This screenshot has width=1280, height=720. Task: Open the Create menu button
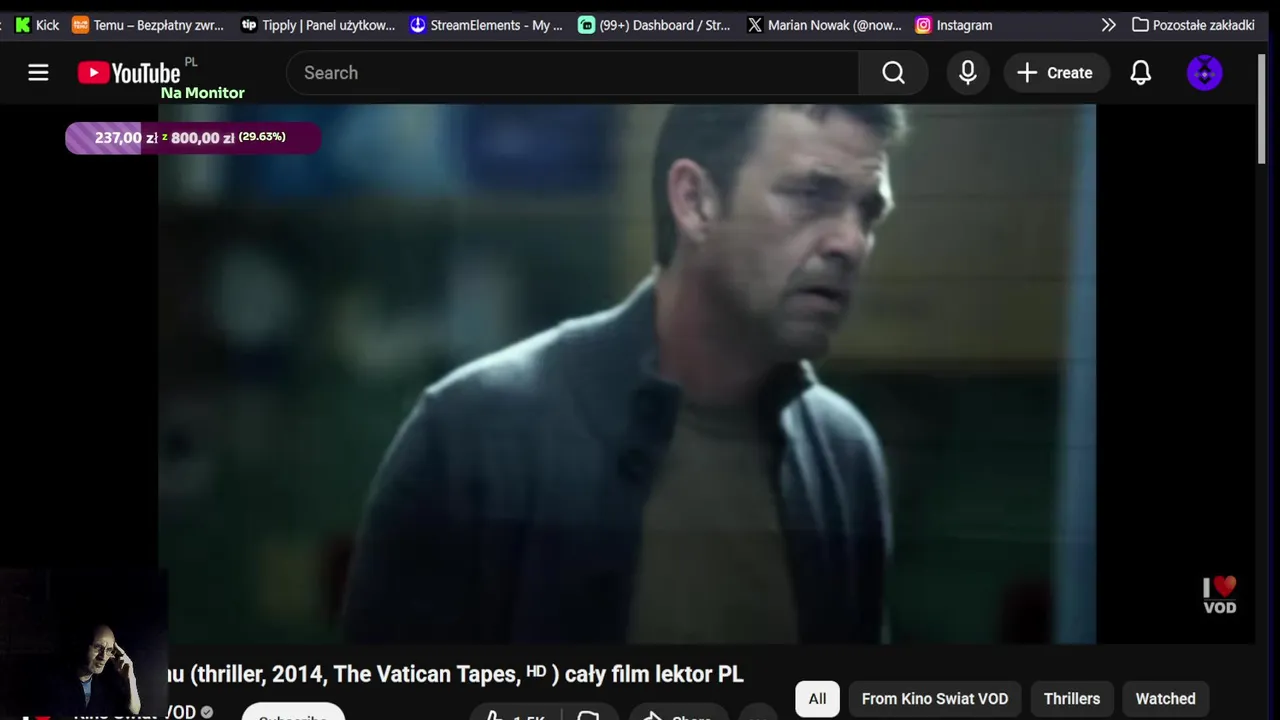[x=1055, y=73]
